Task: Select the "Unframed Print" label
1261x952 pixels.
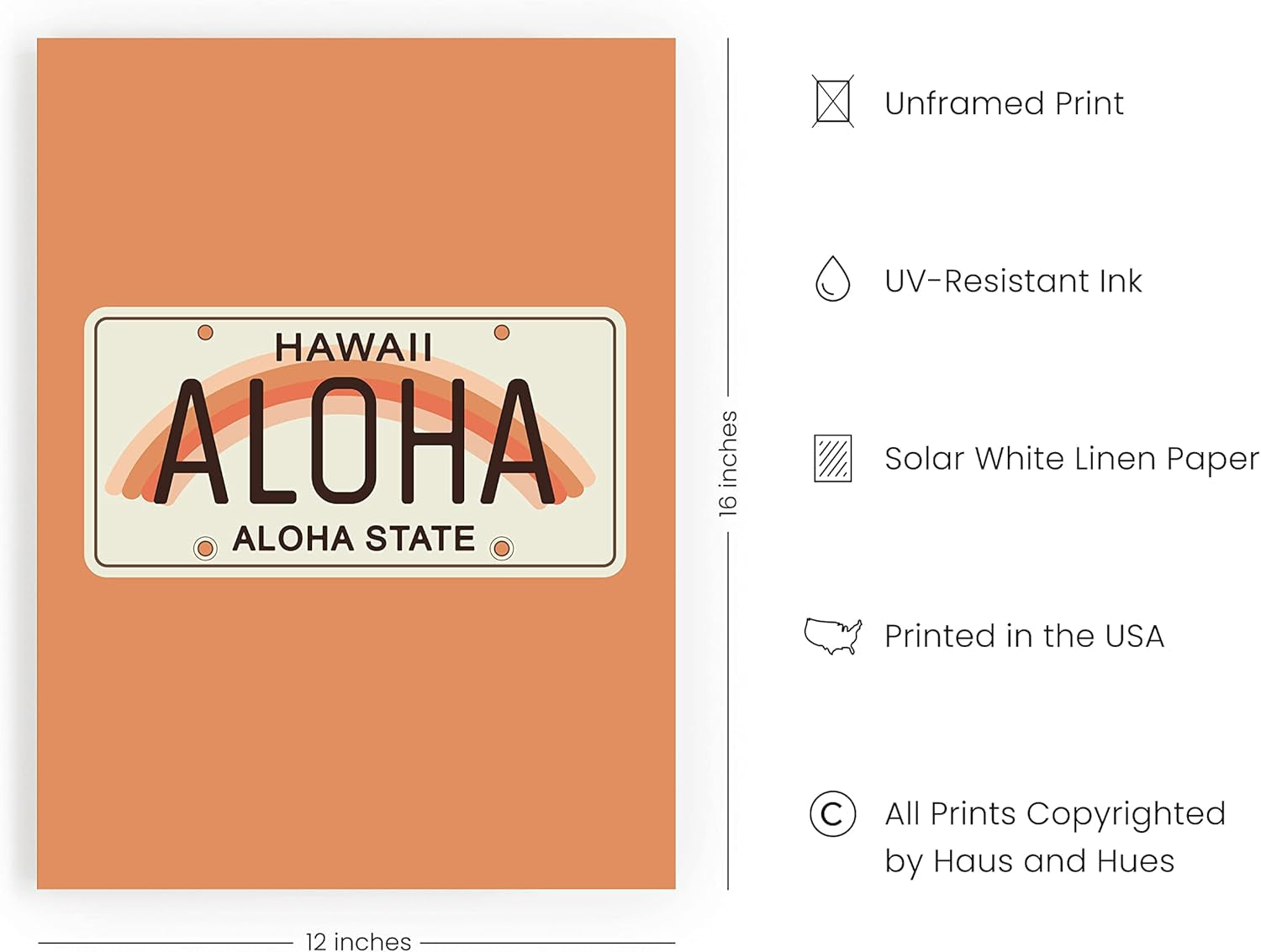Action: pos(1004,103)
